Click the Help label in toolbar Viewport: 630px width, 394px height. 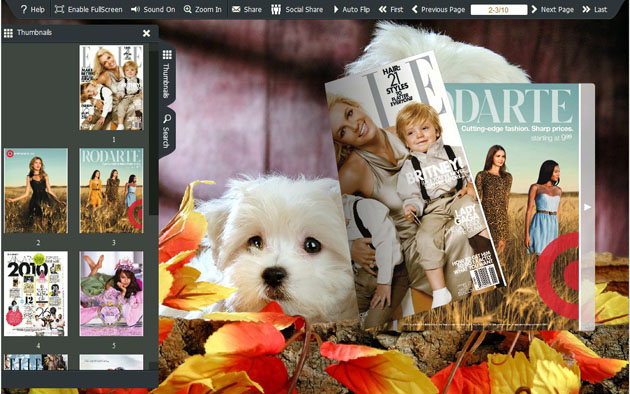tap(38, 9)
